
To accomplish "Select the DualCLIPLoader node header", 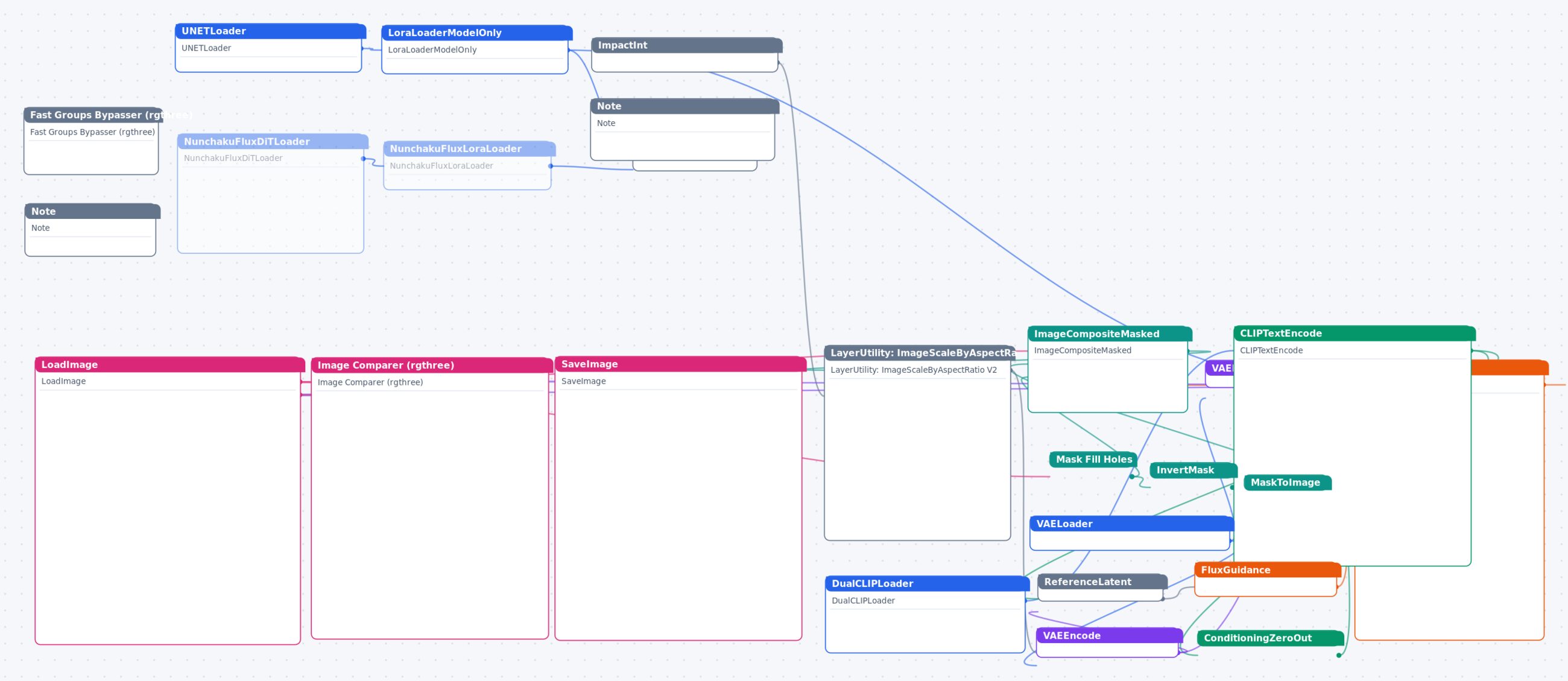I will [x=927, y=584].
